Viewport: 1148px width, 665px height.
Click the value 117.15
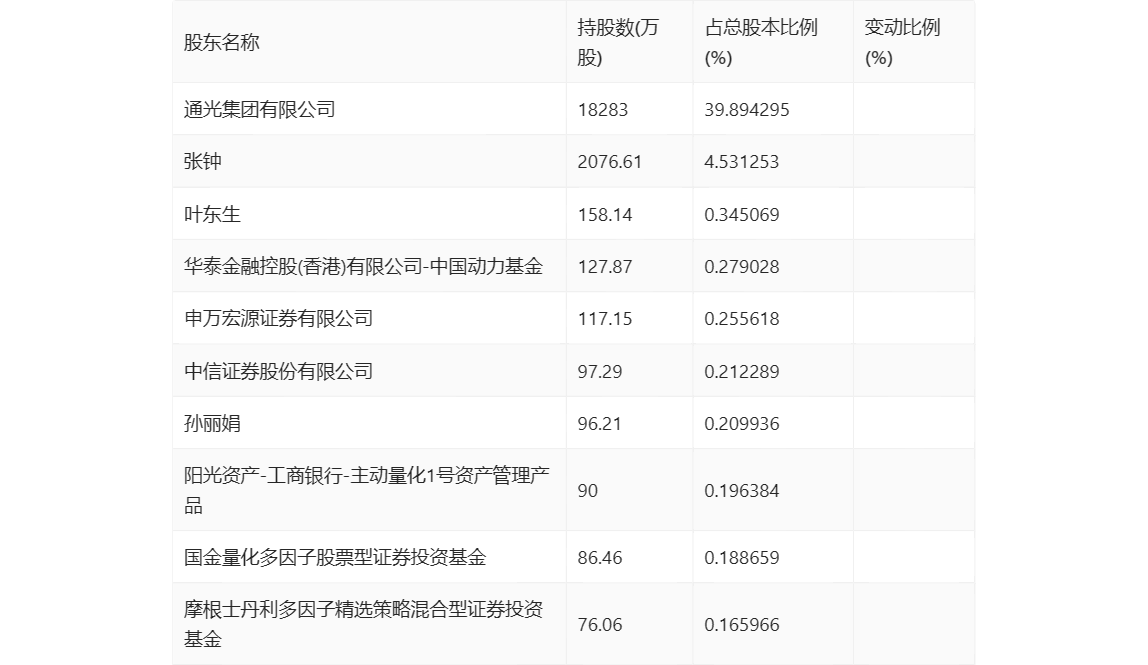[x=605, y=319]
